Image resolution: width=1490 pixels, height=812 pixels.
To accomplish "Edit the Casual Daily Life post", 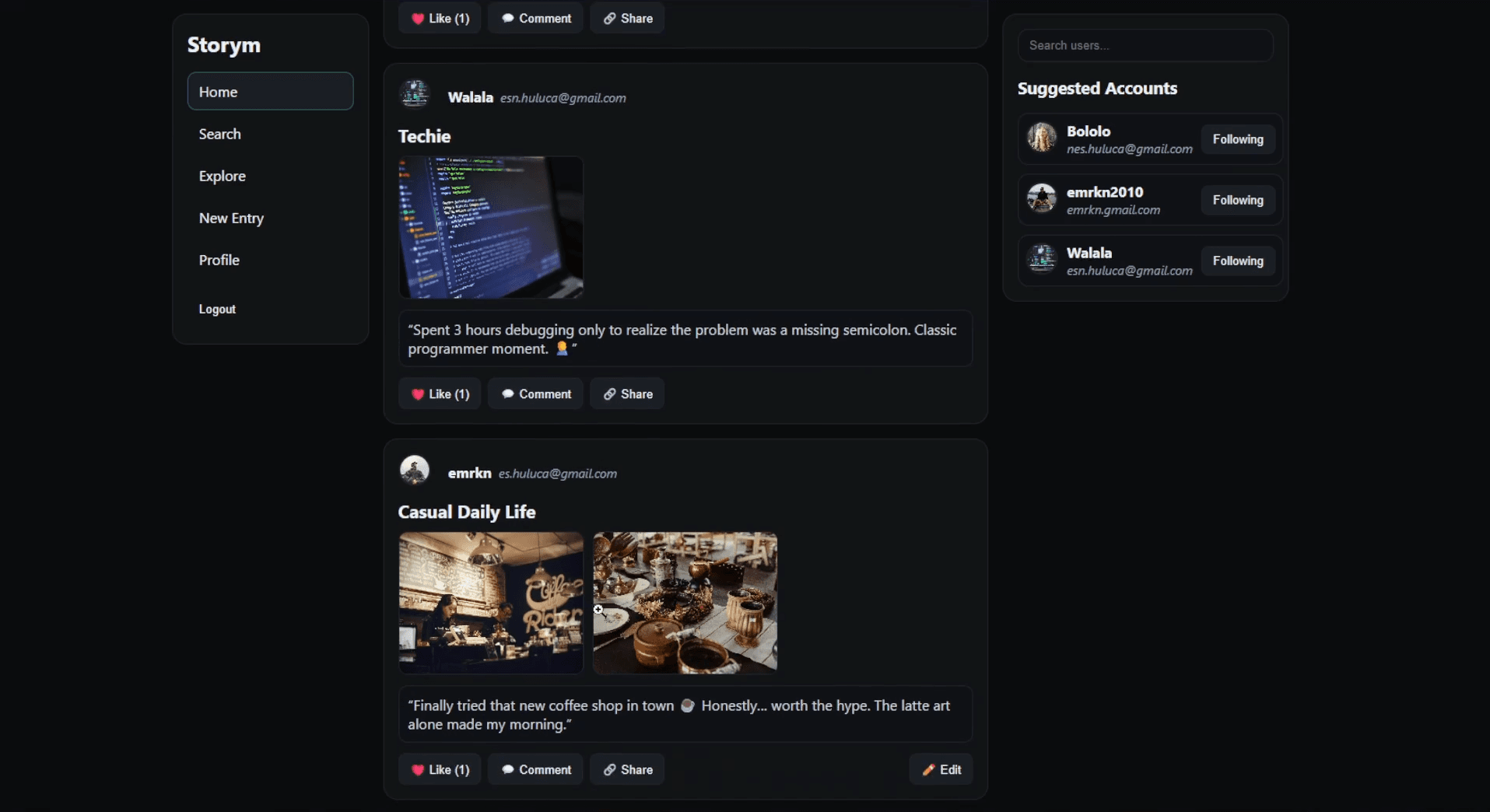I will coord(941,769).
